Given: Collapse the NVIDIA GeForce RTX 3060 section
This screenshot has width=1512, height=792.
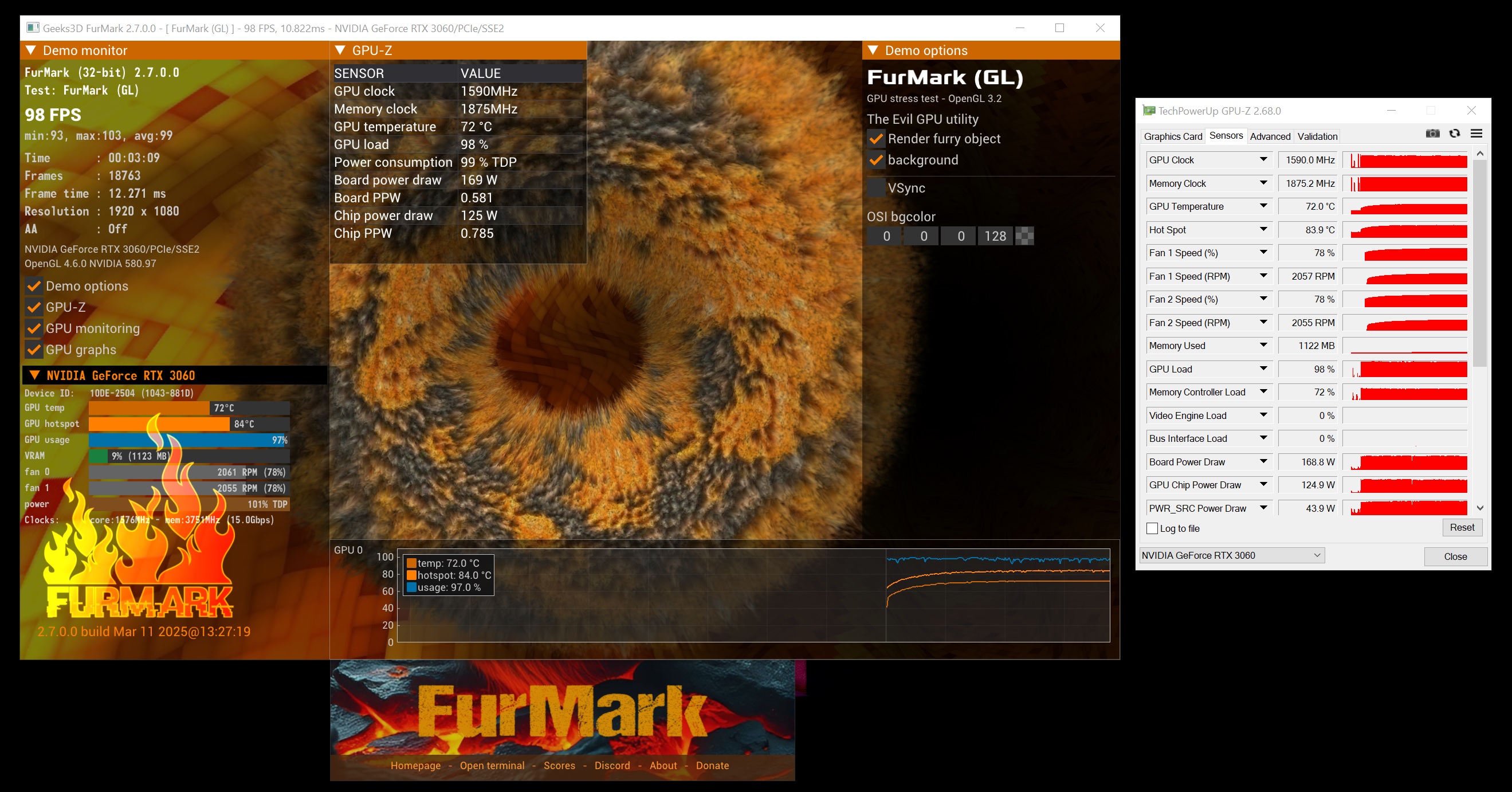Looking at the screenshot, I should pyautogui.click(x=34, y=375).
